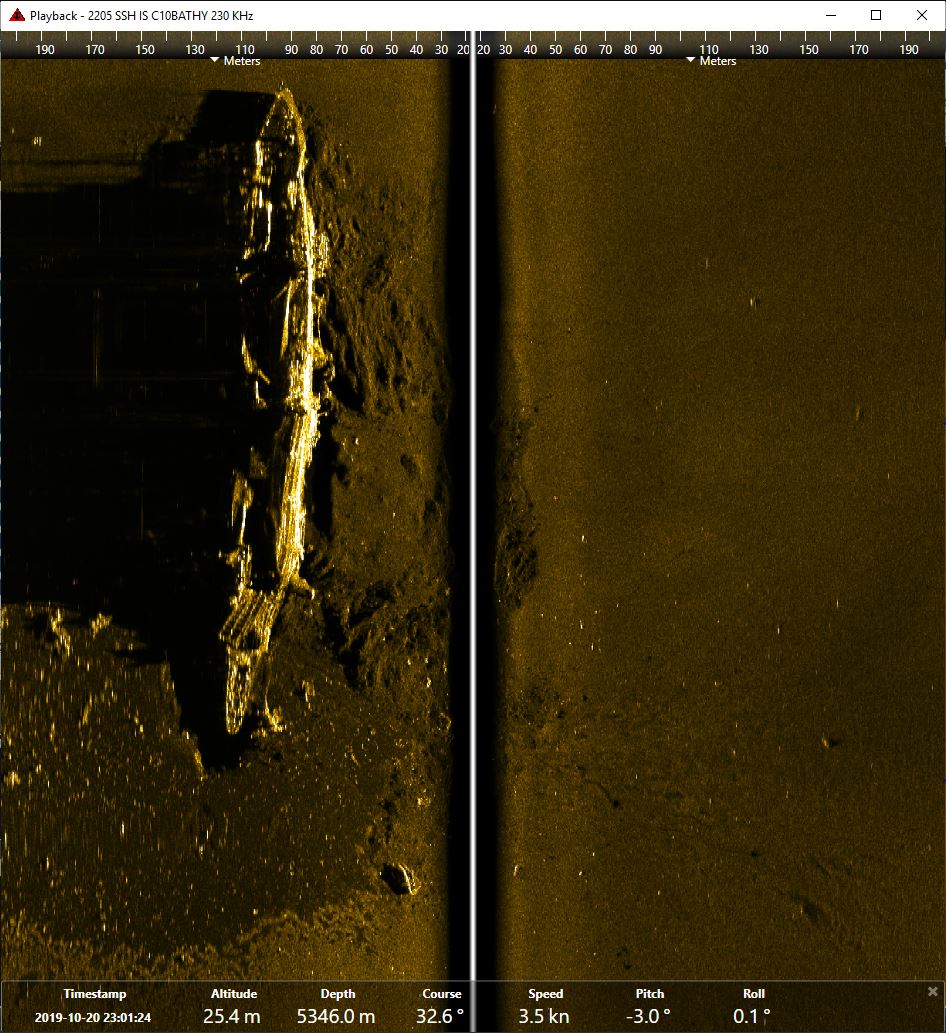Click the Roll reading 0.1°

point(753,1017)
